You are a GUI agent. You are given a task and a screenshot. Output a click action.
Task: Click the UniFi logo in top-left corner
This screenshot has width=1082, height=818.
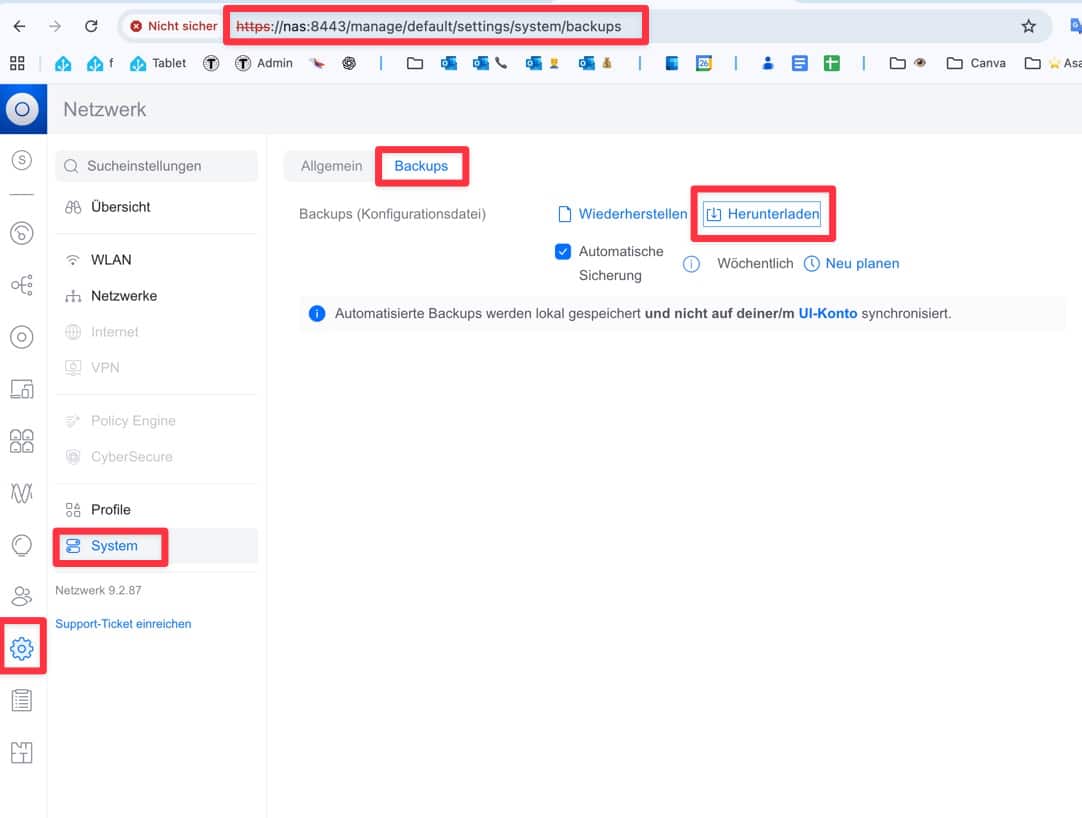(x=22, y=109)
